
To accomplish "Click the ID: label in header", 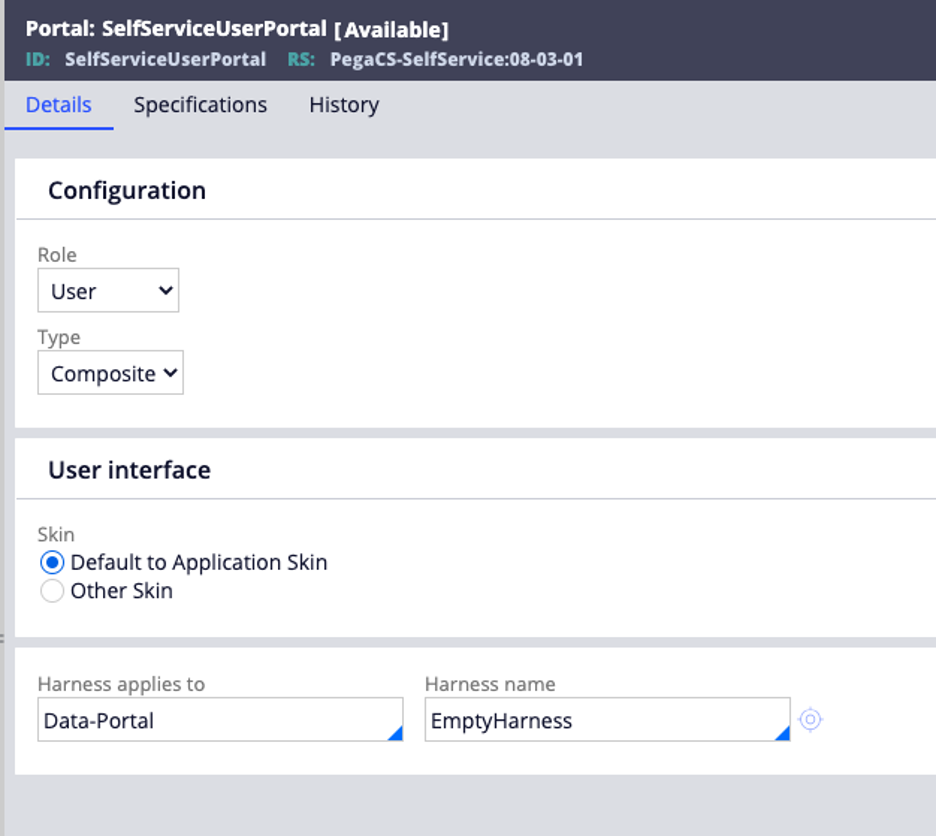I will tap(38, 59).
